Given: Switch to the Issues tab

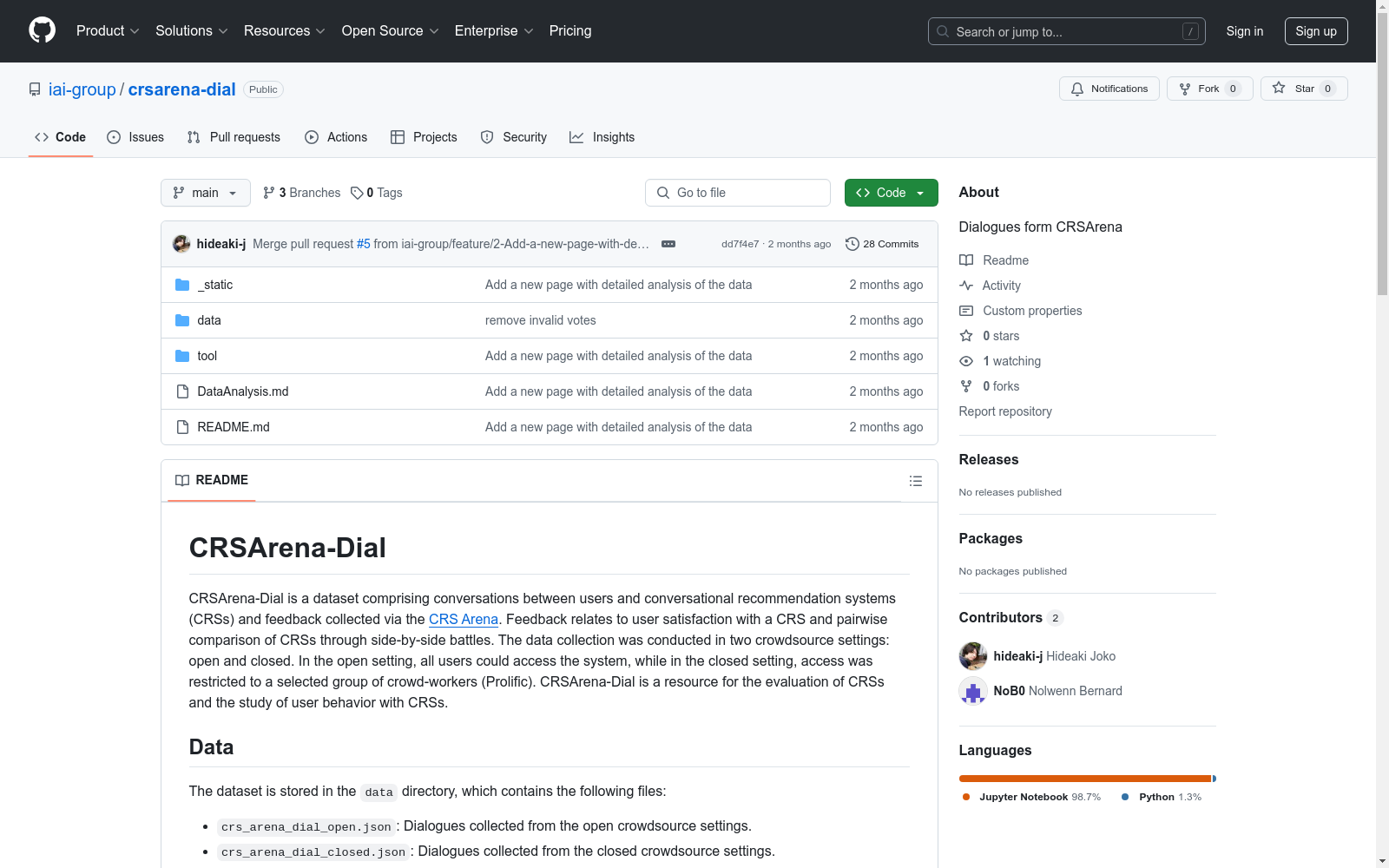Looking at the screenshot, I should click(x=135, y=137).
